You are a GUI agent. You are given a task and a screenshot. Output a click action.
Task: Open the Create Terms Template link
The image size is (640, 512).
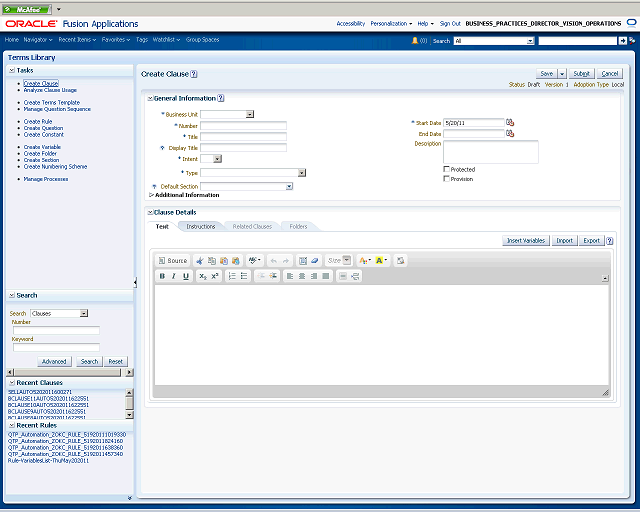pyautogui.click(x=51, y=102)
